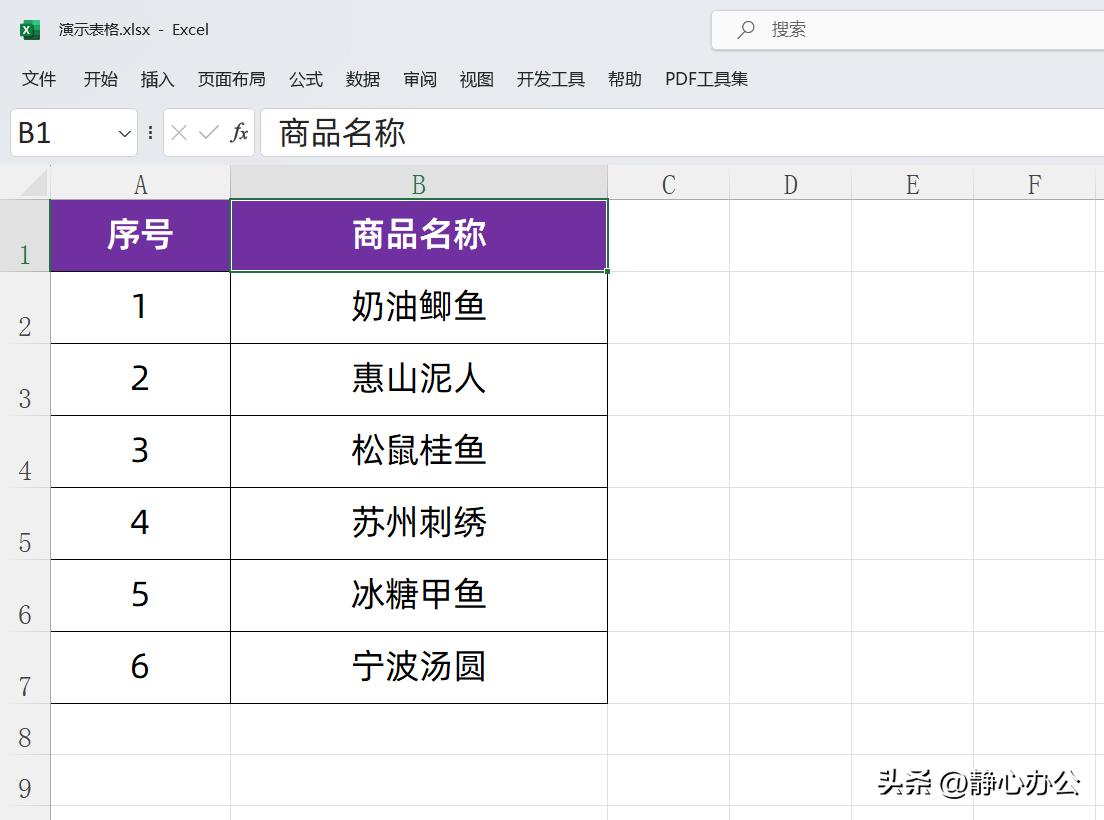The height and width of the screenshot is (820, 1104).
Task: Click the 搜索 search box
Action: click(x=850, y=29)
